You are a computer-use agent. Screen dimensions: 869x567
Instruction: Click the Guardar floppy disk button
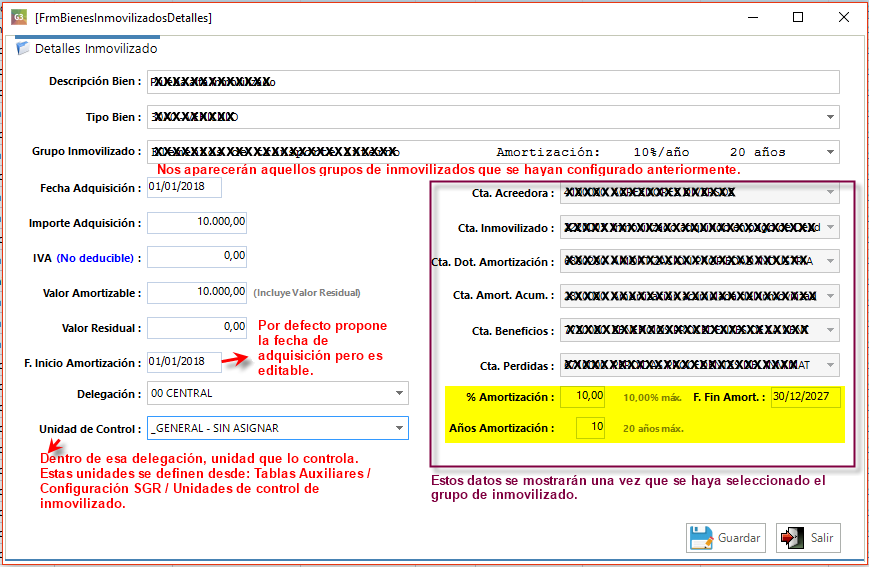click(726, 537)
